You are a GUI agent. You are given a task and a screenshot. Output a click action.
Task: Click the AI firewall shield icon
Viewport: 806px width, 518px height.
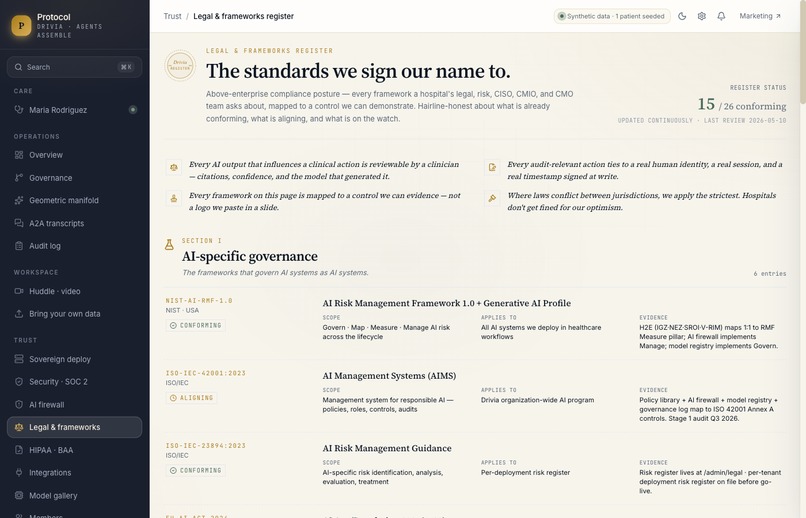[x=19, y=404]
